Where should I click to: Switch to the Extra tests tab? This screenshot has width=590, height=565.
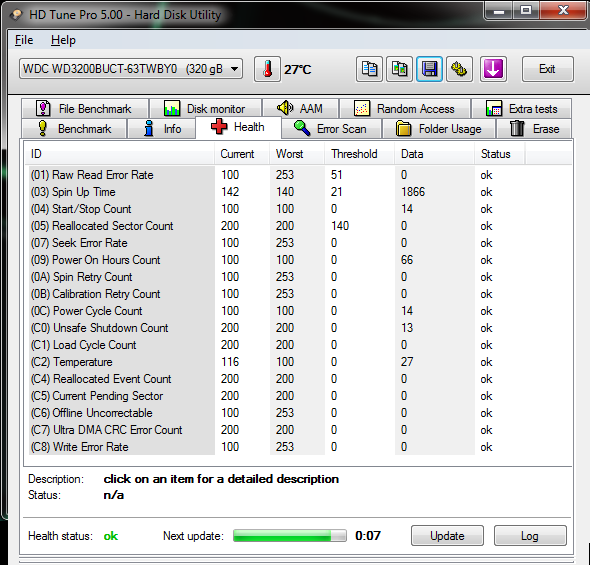522,109
